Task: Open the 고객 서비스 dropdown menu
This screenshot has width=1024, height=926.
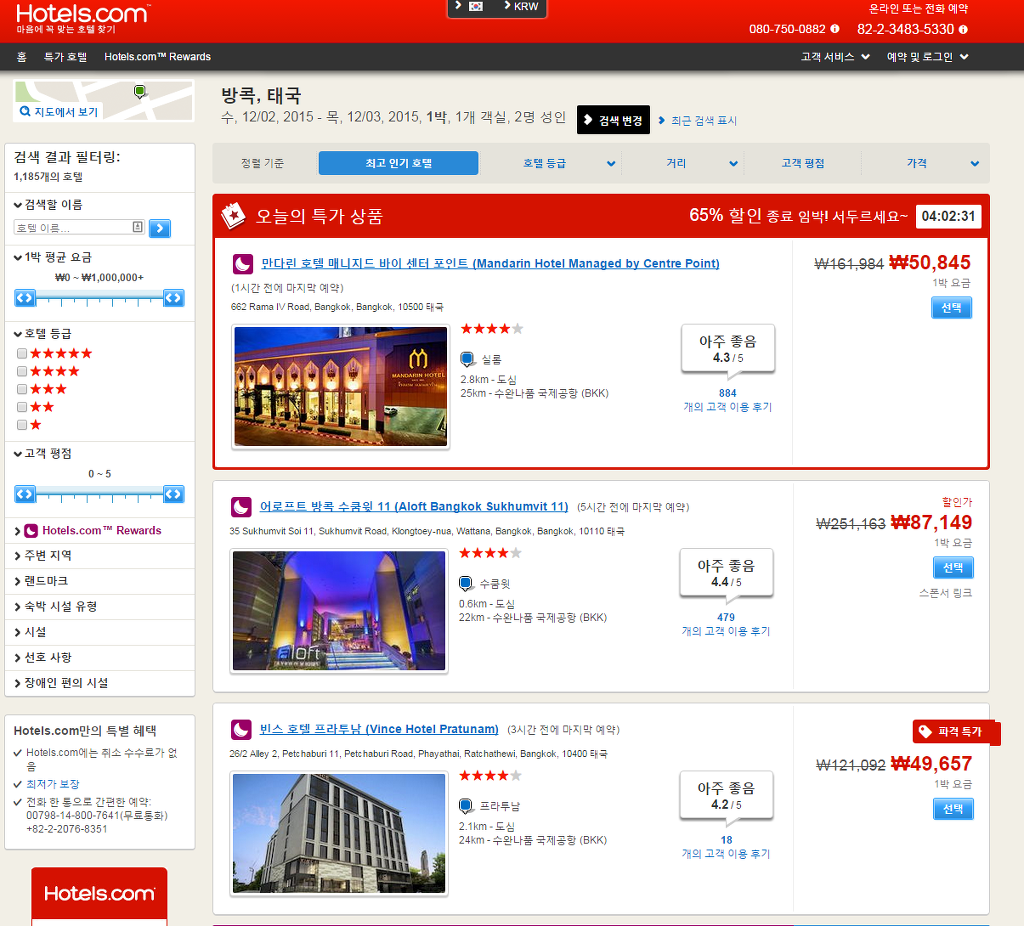Action: coord(835,57)
